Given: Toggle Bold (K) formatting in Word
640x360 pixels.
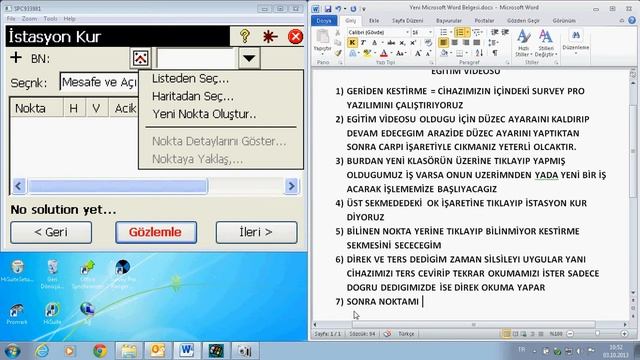Looking at the screenshot, I should click(x=352, y=42).
